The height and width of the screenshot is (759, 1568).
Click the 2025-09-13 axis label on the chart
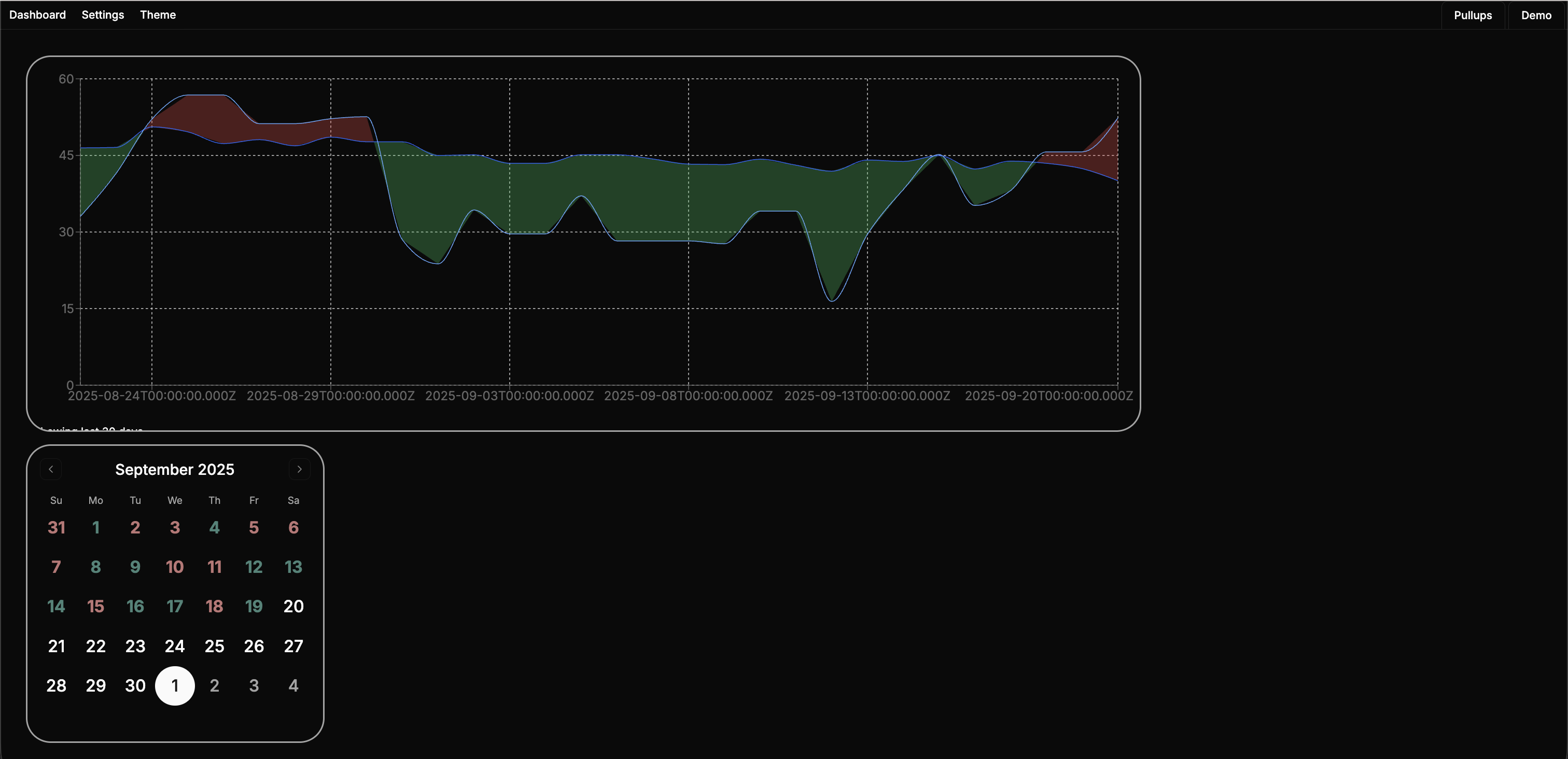(867, 396)
